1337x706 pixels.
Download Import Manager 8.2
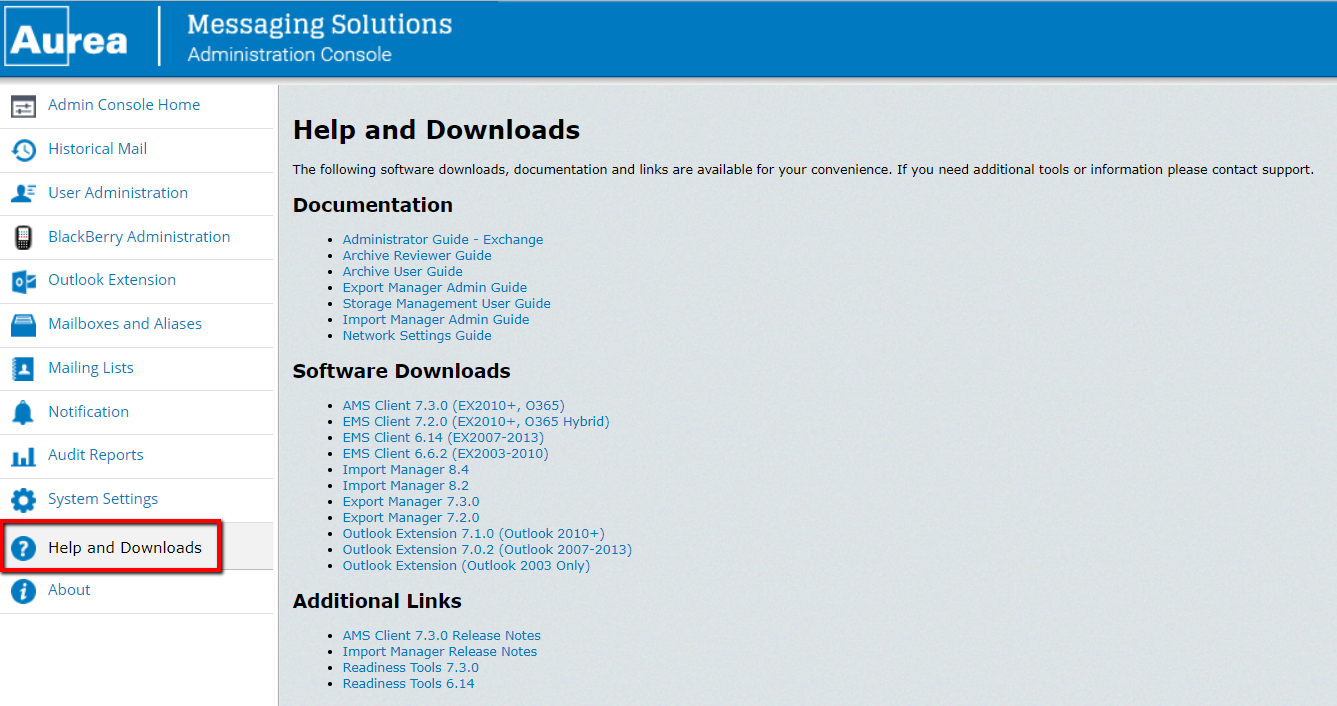point(406,486)
